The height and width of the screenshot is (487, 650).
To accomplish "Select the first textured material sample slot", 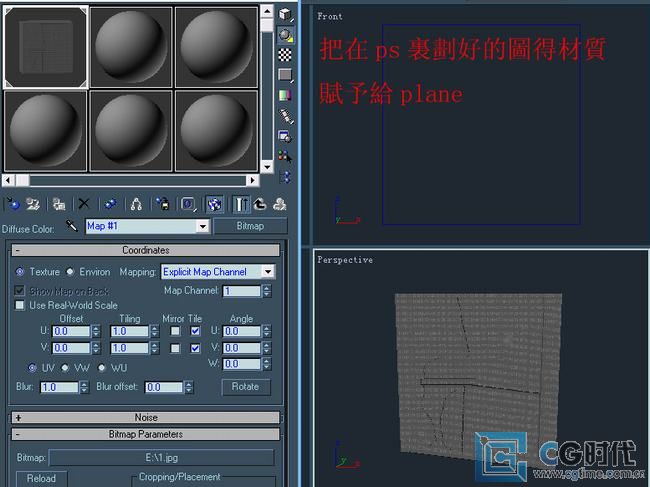I will (x=45, y=45).
